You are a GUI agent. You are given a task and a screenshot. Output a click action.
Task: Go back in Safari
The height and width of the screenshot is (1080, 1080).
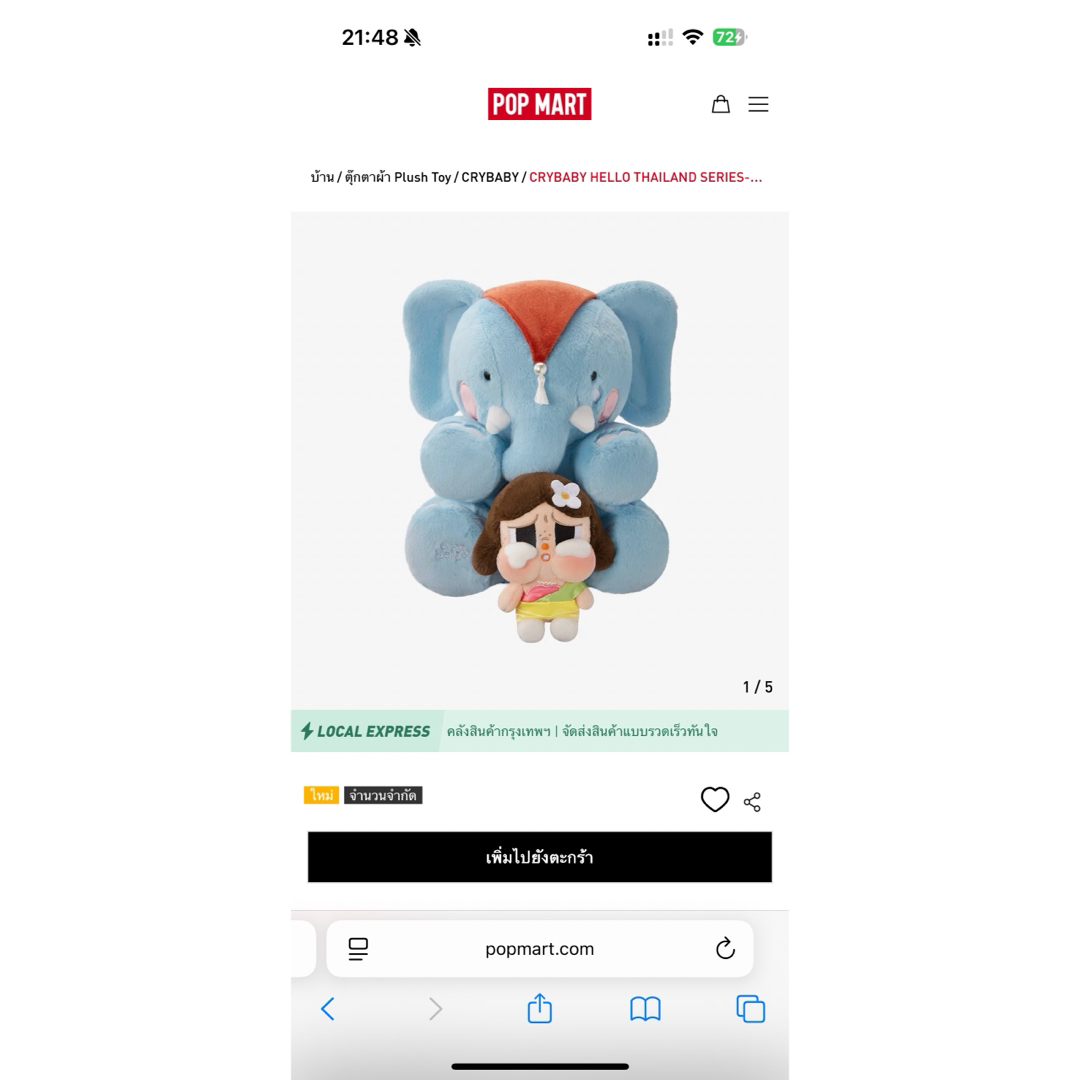[328, 1009]
